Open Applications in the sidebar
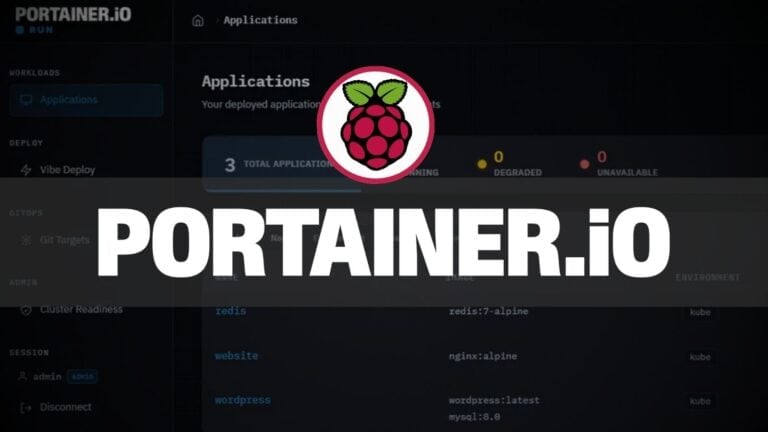The width and height of the screenshot is (768, 432). click(x=86, y=100)
